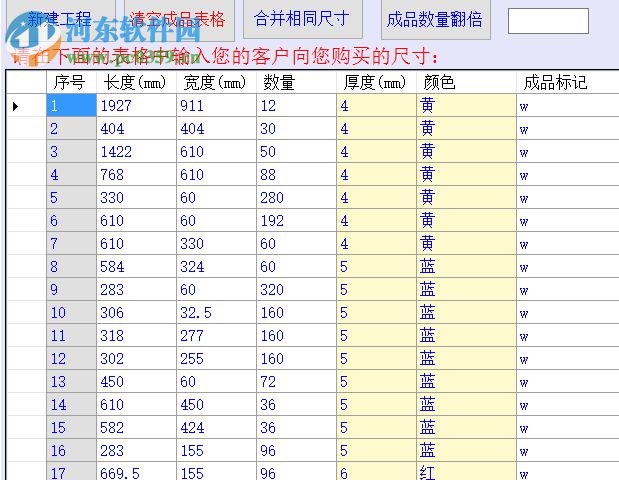
Task: Select the 数量 column header
Action: [x=296, y=82]
